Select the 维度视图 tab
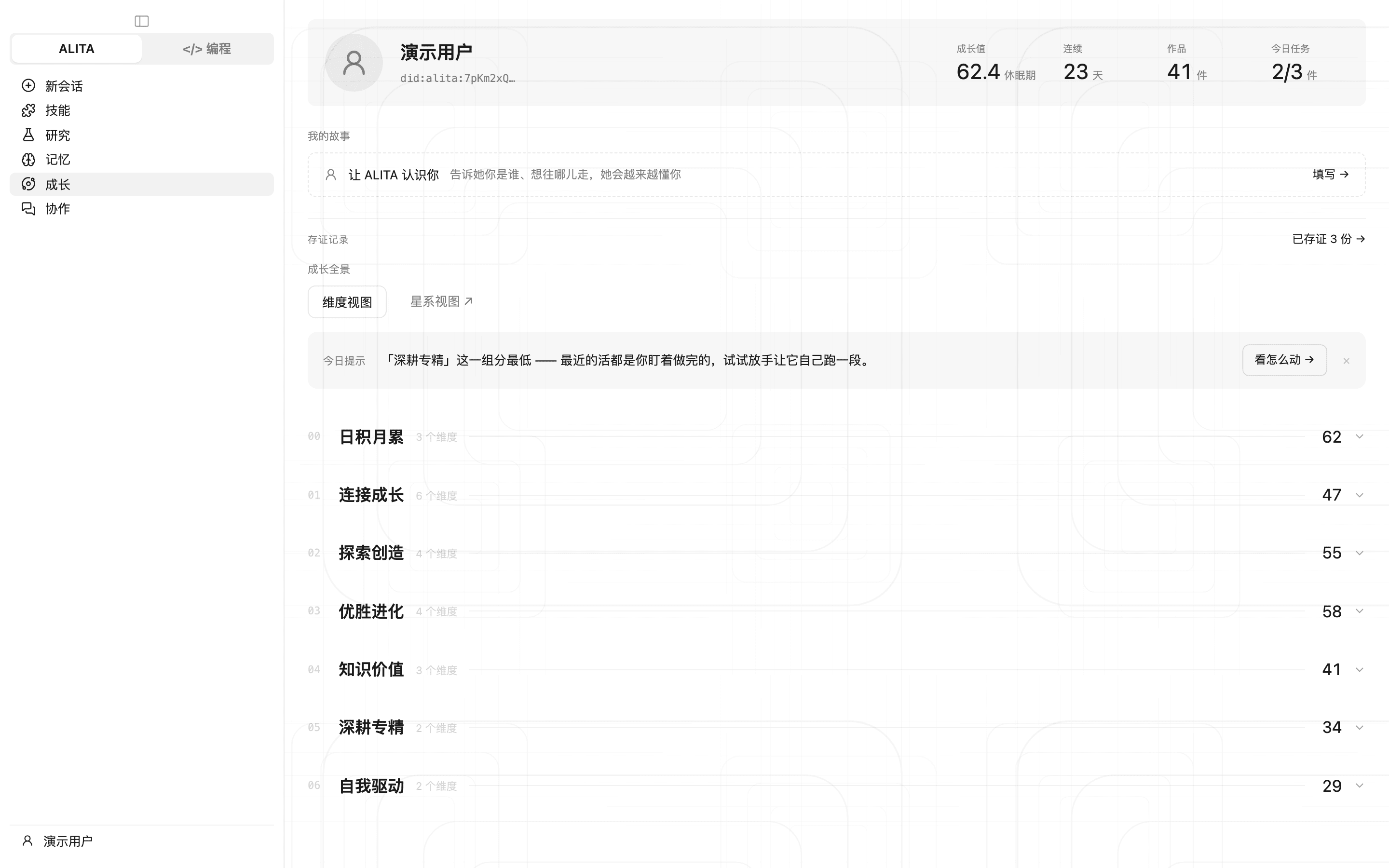The width and height of the screenshot is (1389, 868). click(347, 302)
